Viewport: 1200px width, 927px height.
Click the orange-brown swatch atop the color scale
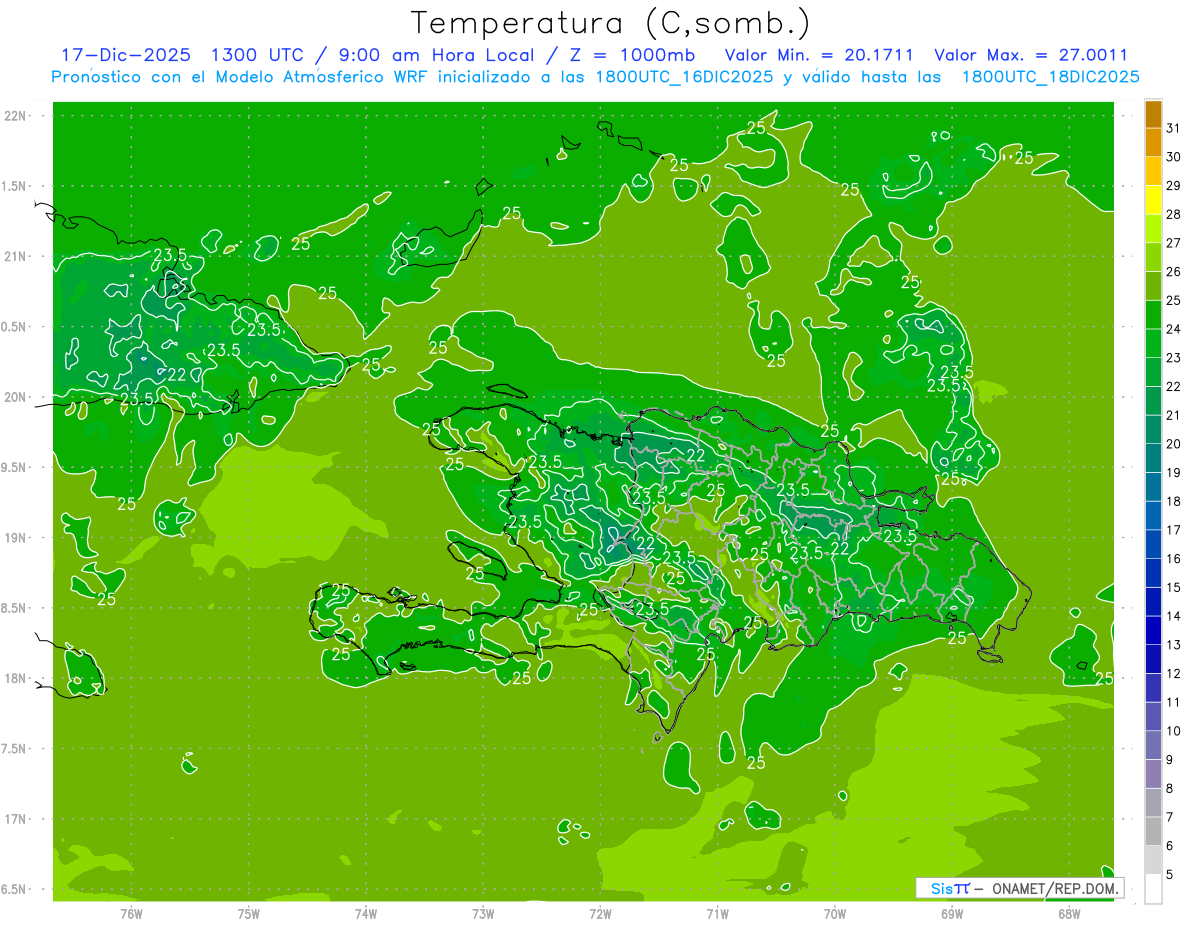click(1153, 114)
